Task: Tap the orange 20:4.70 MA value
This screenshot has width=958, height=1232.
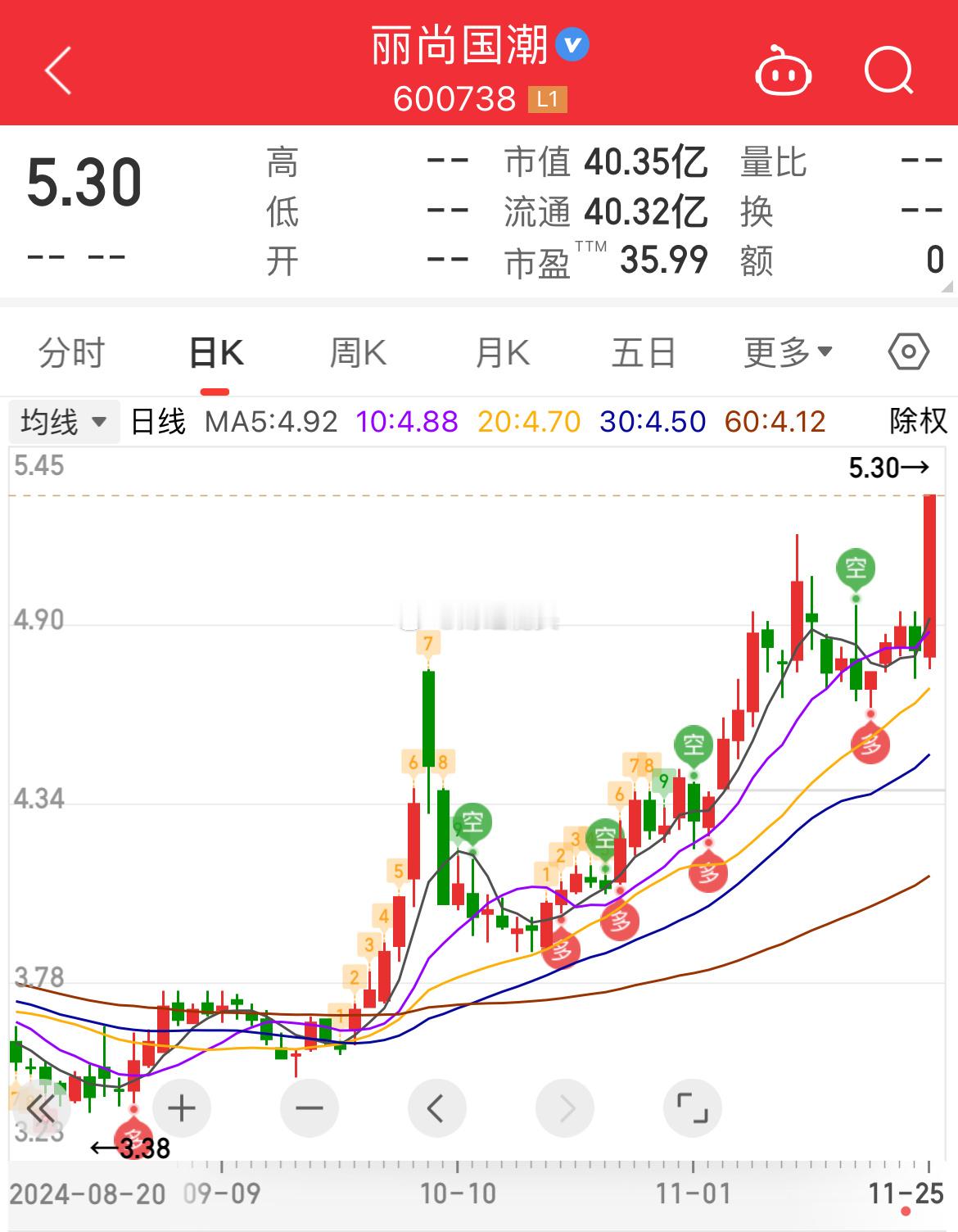Action: point(529,422)
